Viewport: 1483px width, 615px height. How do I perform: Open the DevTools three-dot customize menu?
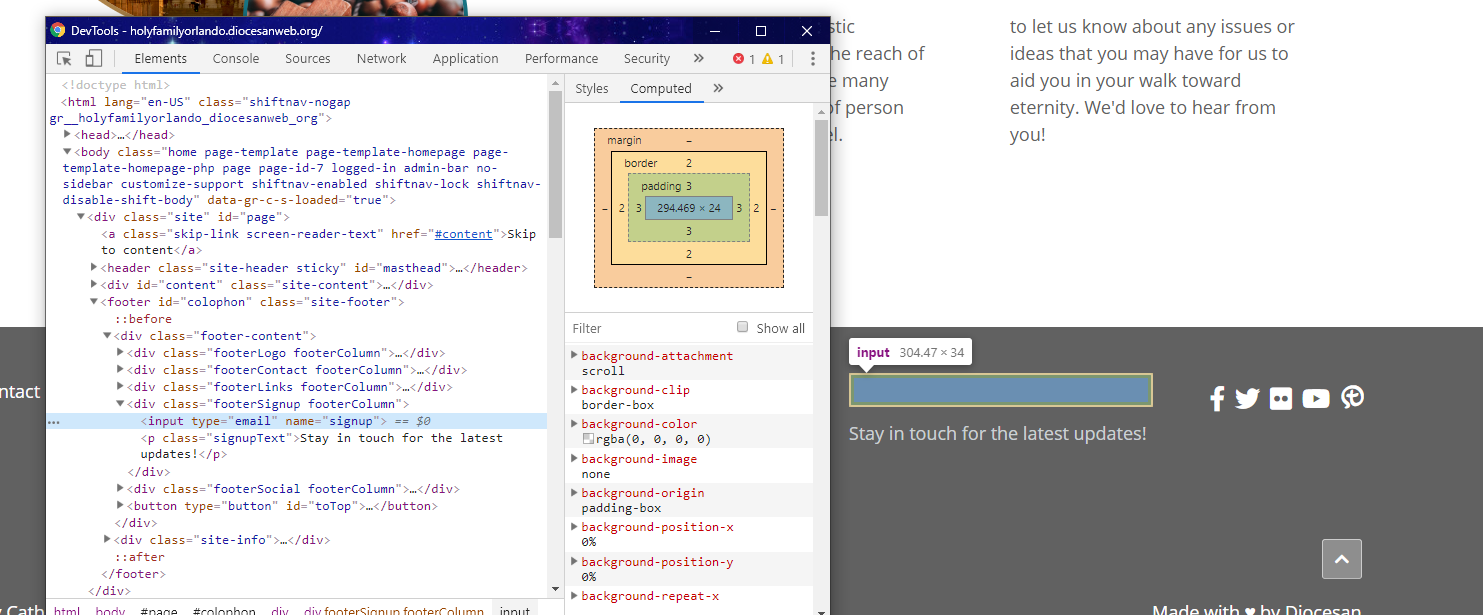click(813, 59)
